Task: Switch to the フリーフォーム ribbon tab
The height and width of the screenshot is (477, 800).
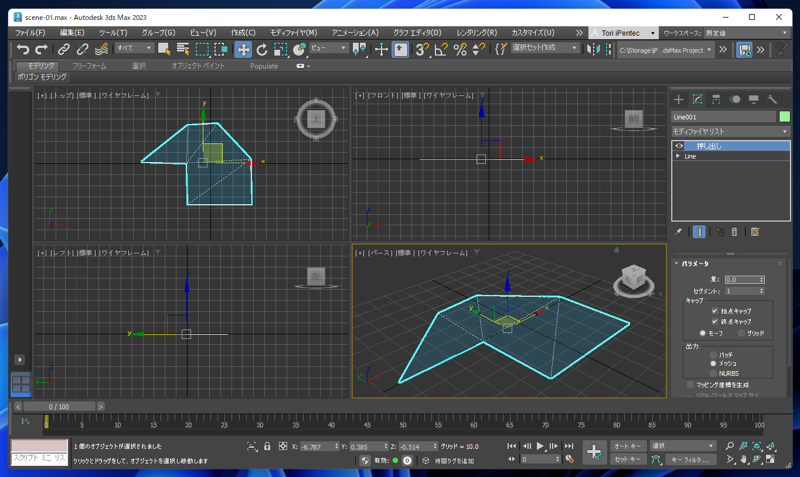Action: [x=89, y=66]
